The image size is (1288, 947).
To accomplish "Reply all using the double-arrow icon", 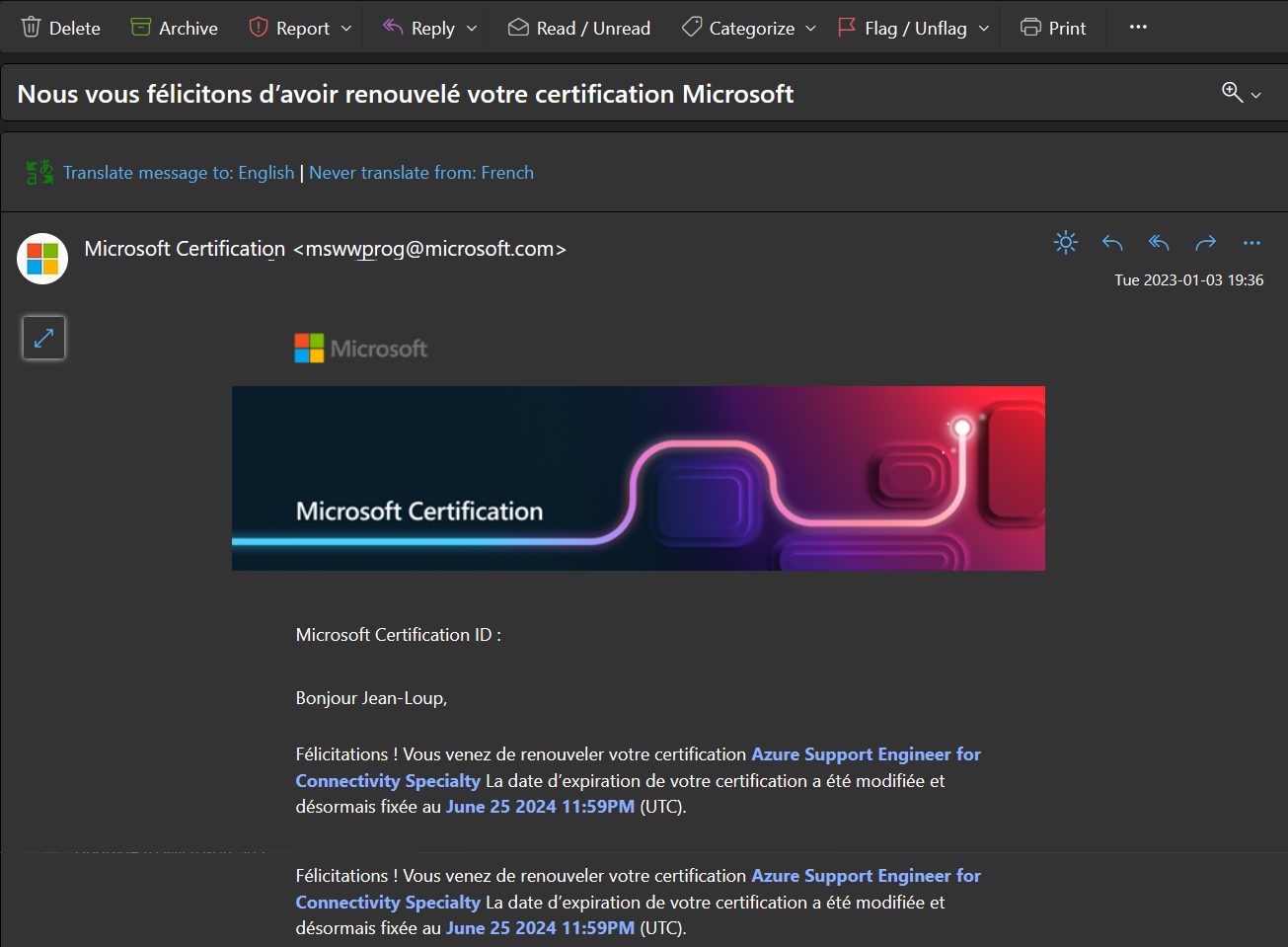I will tap(1159, 243).
